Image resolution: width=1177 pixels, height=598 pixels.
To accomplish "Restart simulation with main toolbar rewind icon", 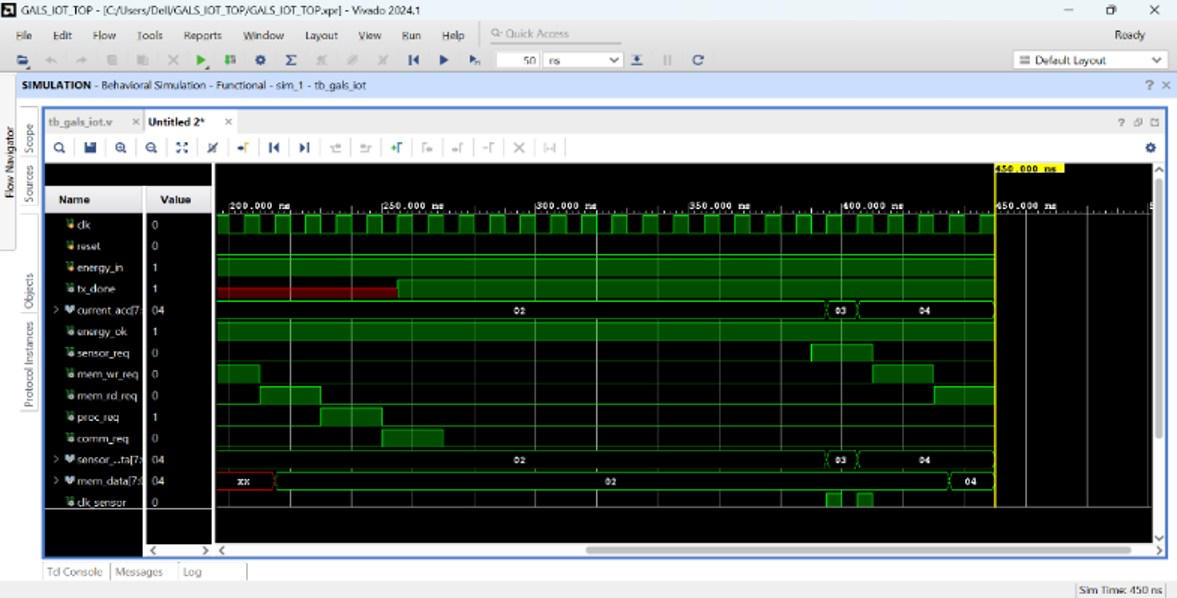I will [413, 60].
